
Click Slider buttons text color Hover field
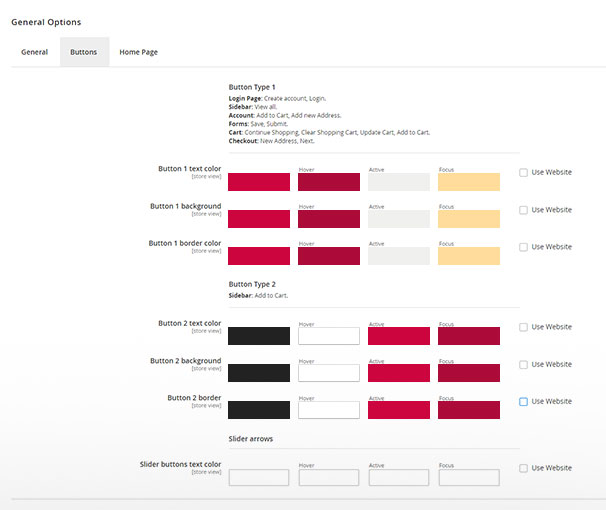[329, 478]
